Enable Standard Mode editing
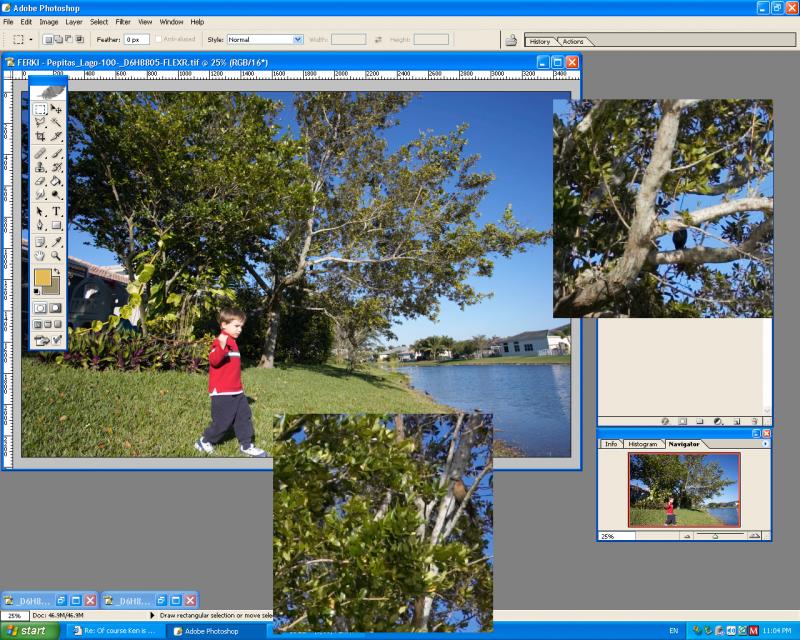800x640 pixels. point(40,308)
